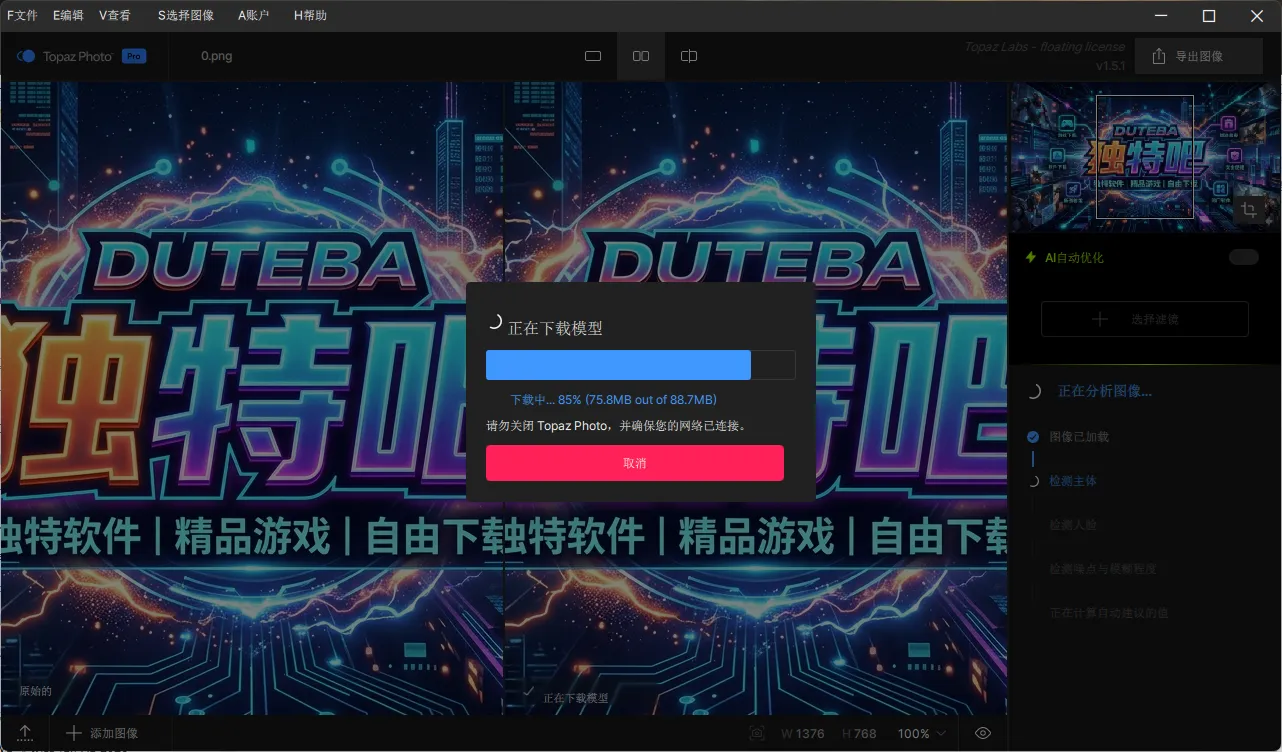
Task: Click the AI自动优化 lightning icon
Action: (1031, 258)
